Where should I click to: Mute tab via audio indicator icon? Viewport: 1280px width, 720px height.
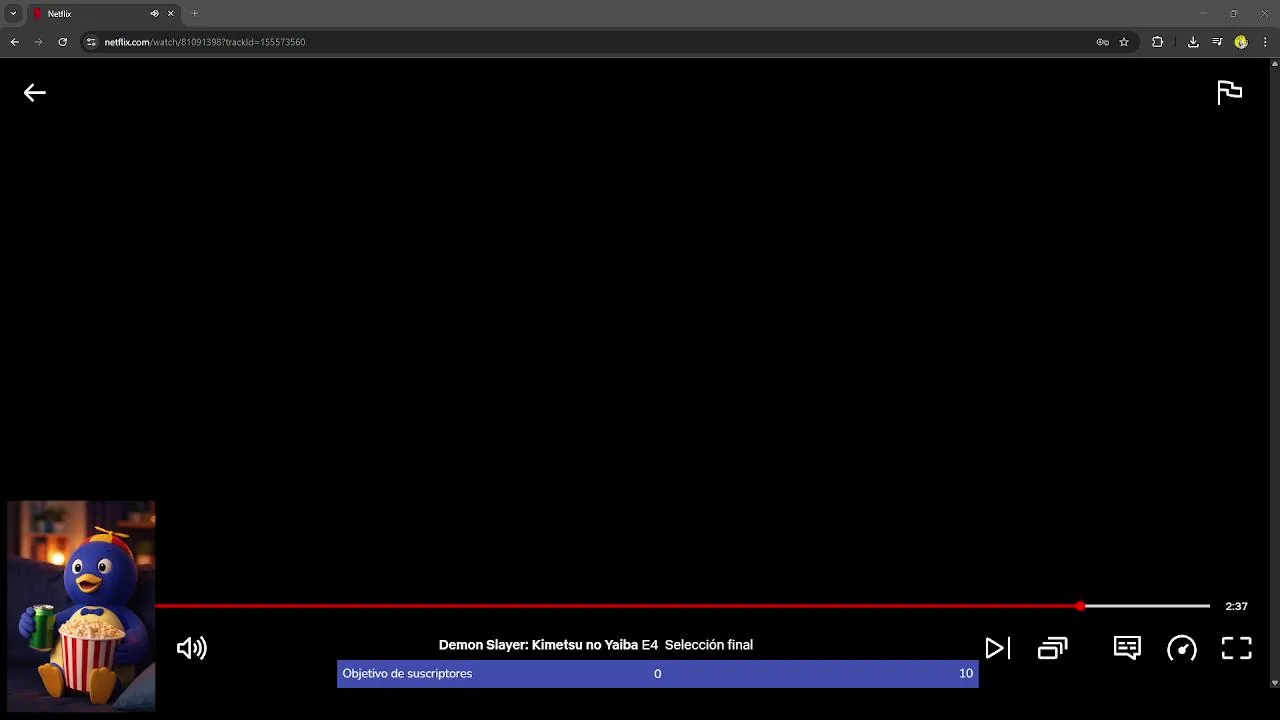[154, 14]
